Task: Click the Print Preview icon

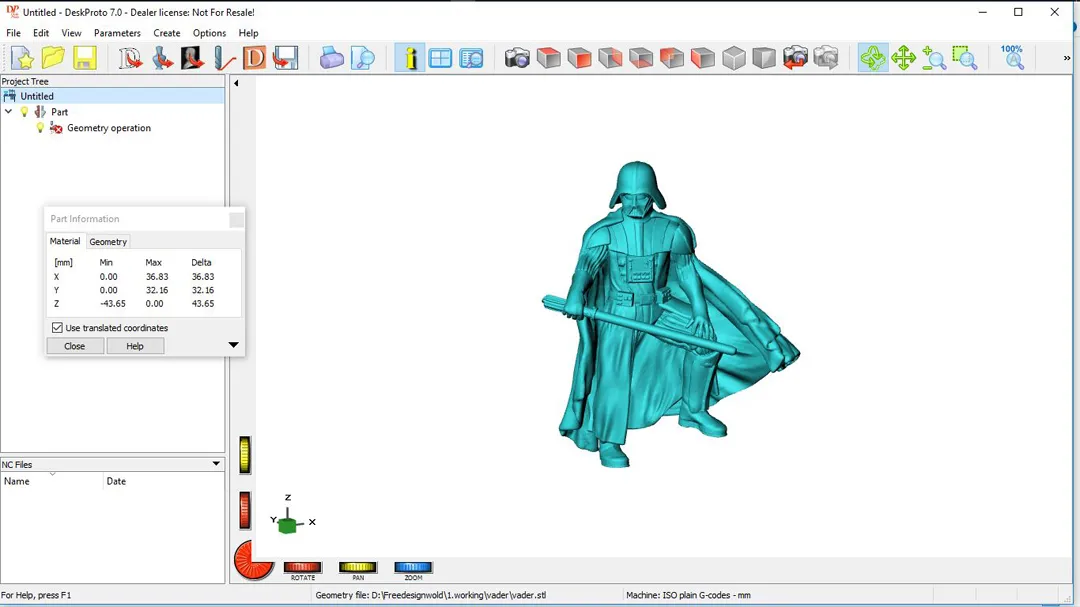Action: 363,58
